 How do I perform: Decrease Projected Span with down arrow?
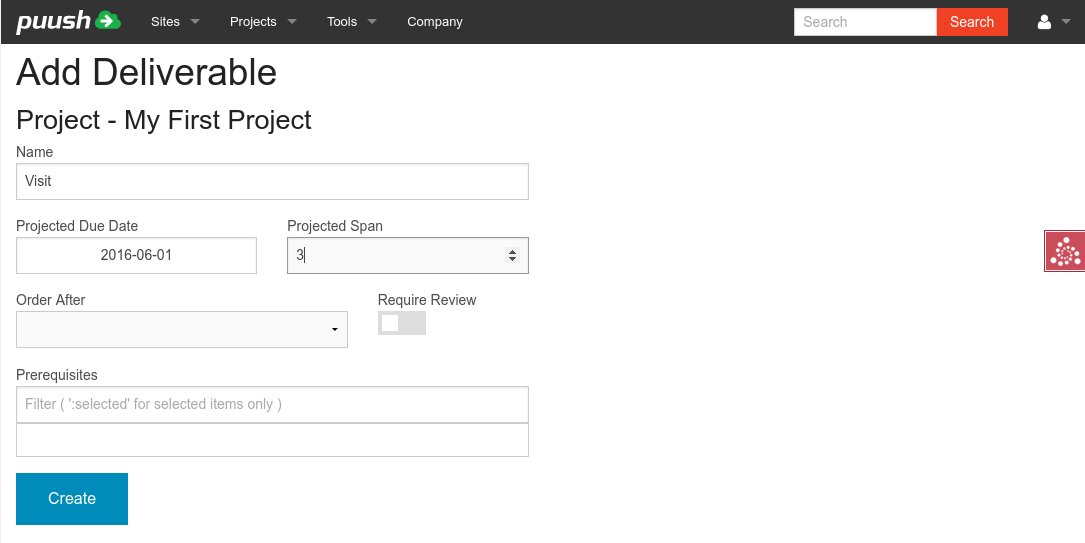click(x=513, y=259)
